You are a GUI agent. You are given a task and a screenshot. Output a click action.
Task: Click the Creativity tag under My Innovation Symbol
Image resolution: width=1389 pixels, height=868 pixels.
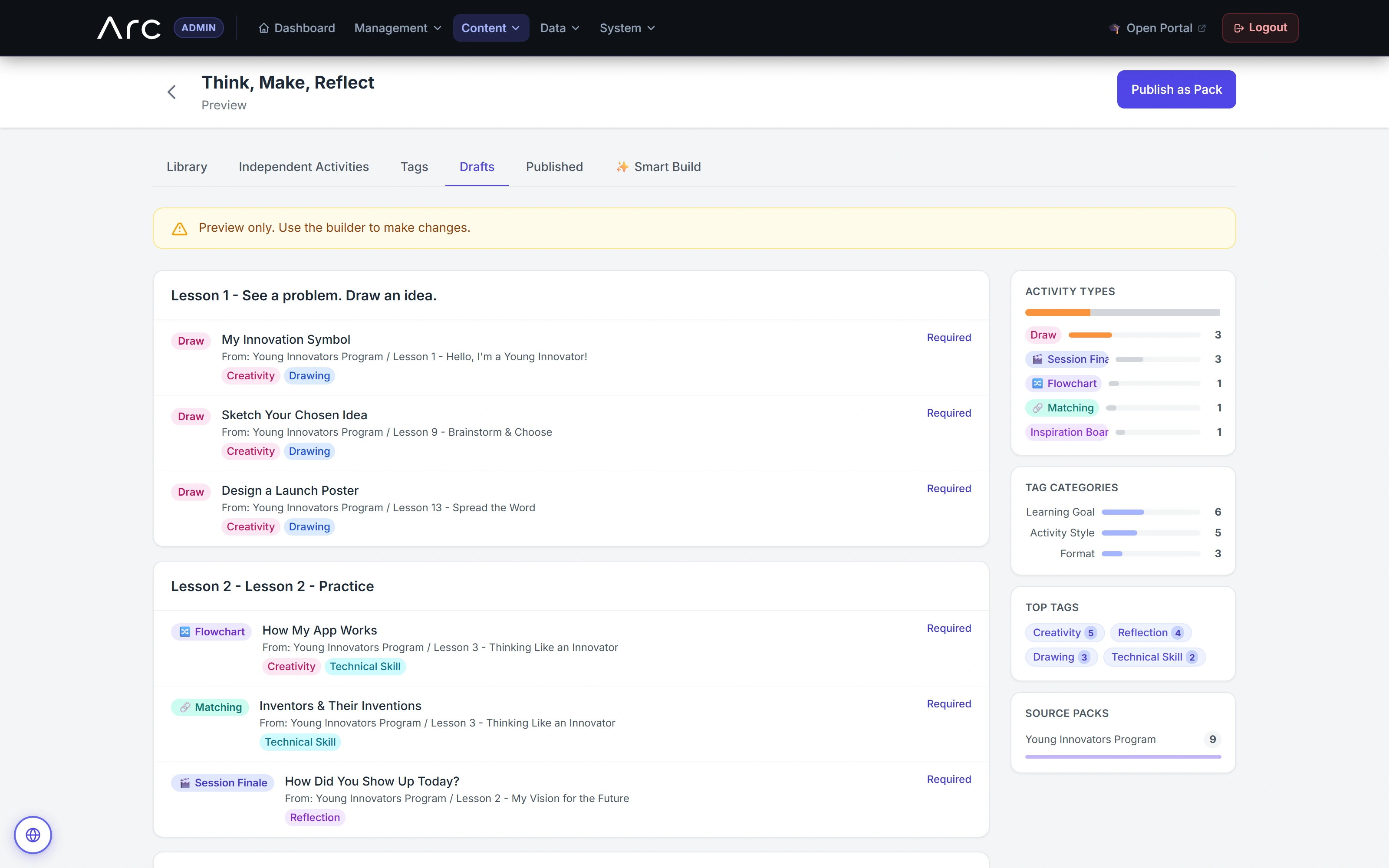[250, 375]
